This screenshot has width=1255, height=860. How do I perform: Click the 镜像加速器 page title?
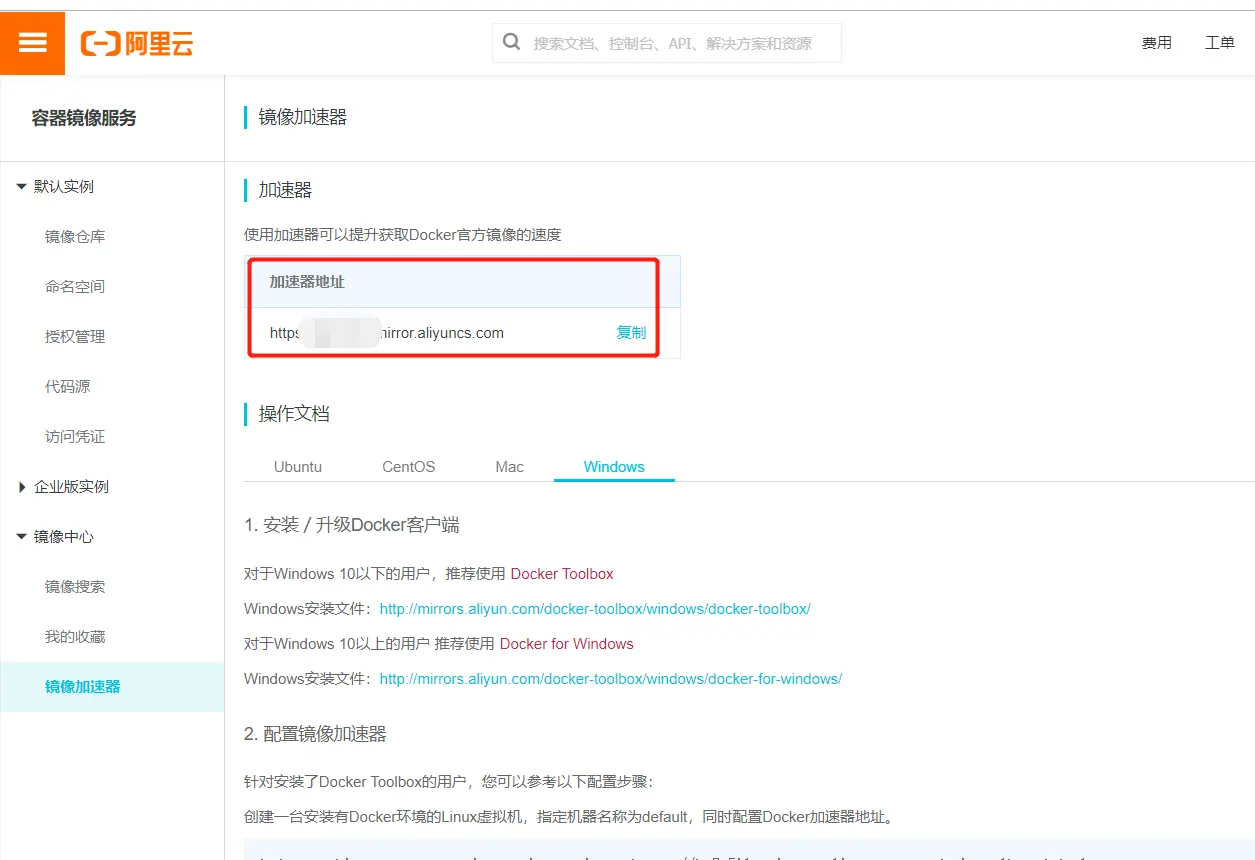pos(303,117)
